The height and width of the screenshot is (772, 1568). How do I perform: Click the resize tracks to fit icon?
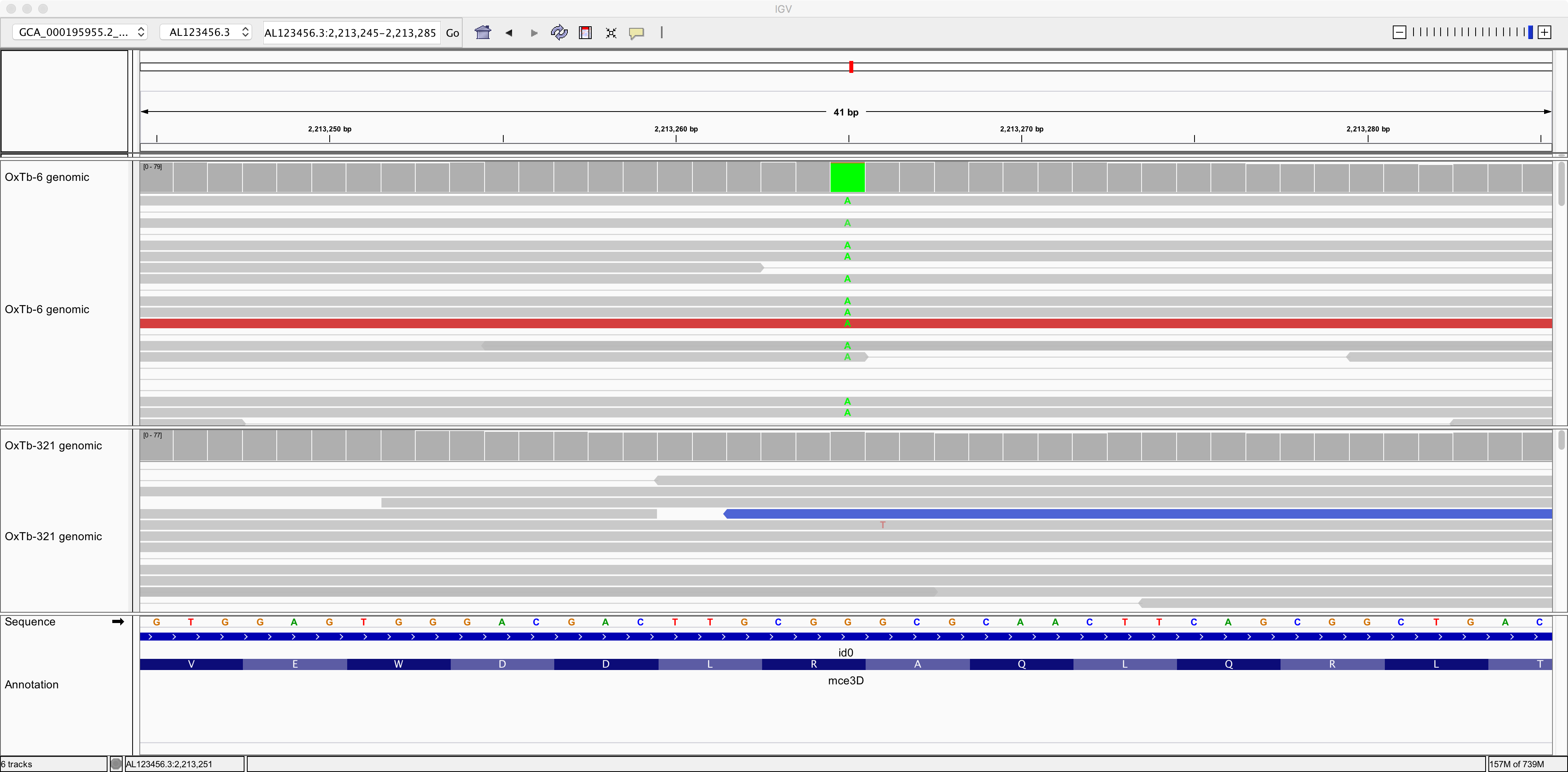pyautogui.click(x=611, y=33)
